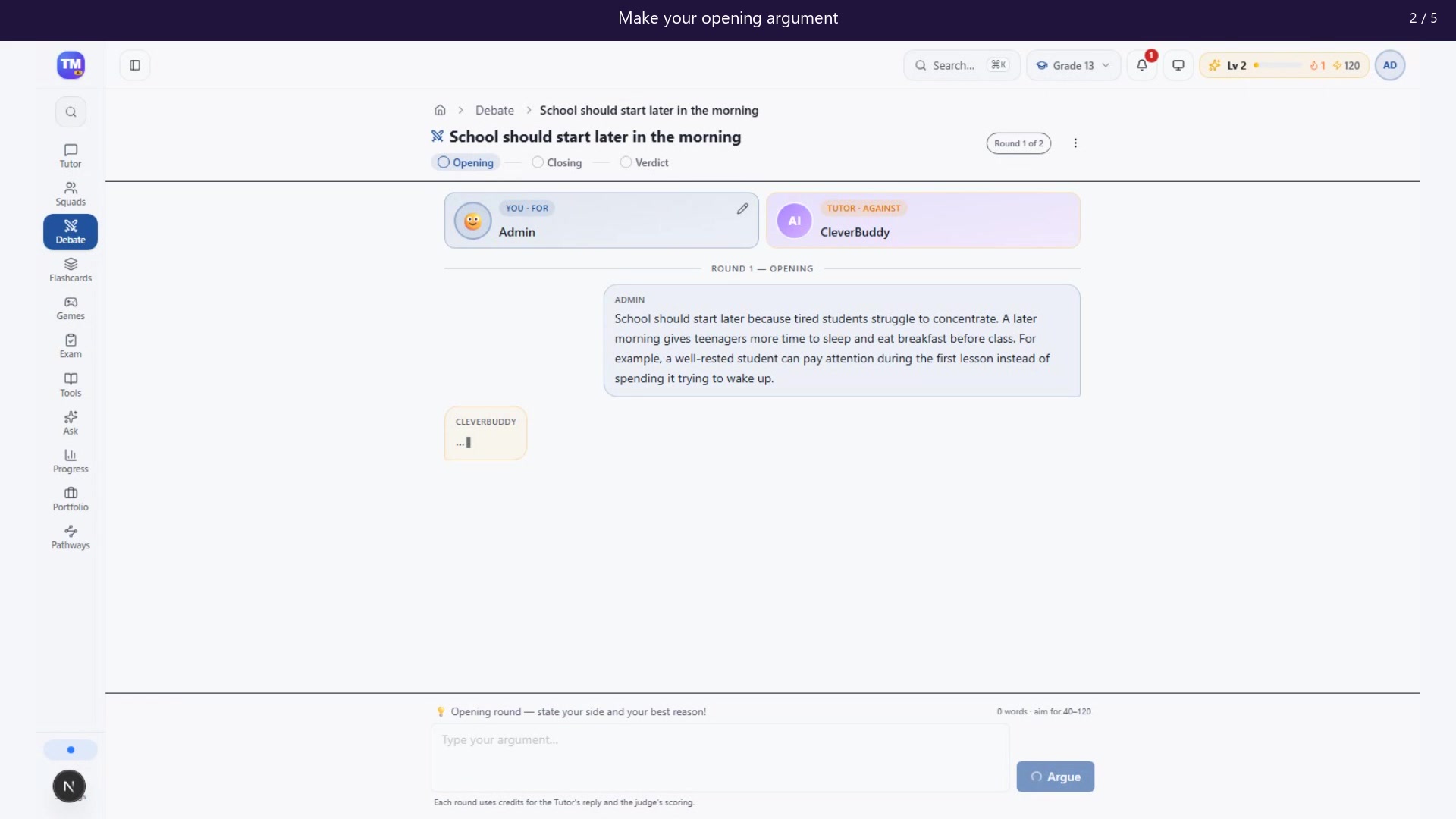This screenshot has width=1456, height=819.
Task: Open the TM app logo home
Action: pos(71,65)
